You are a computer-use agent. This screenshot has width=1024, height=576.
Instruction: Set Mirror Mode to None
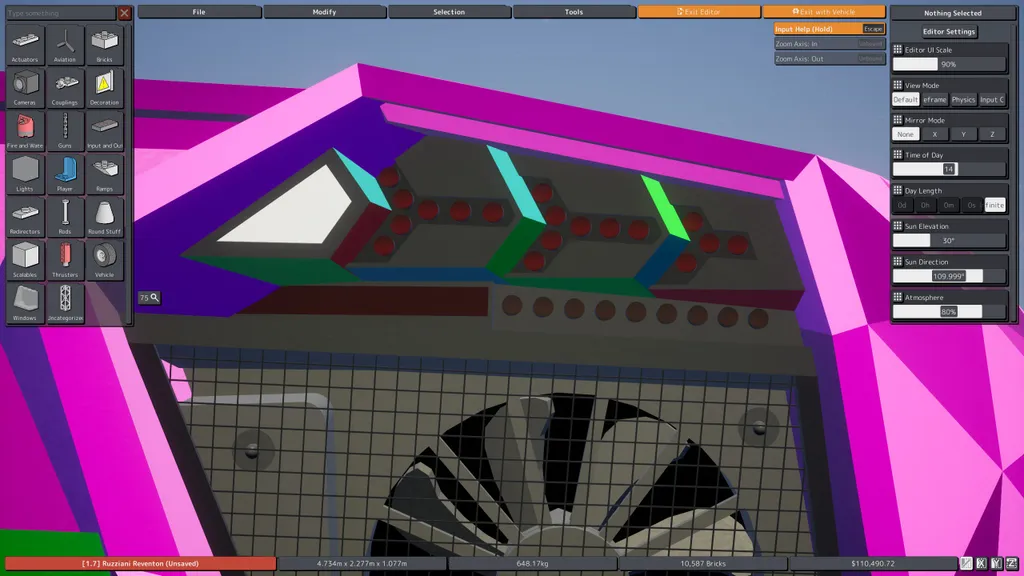click(905, 135)
